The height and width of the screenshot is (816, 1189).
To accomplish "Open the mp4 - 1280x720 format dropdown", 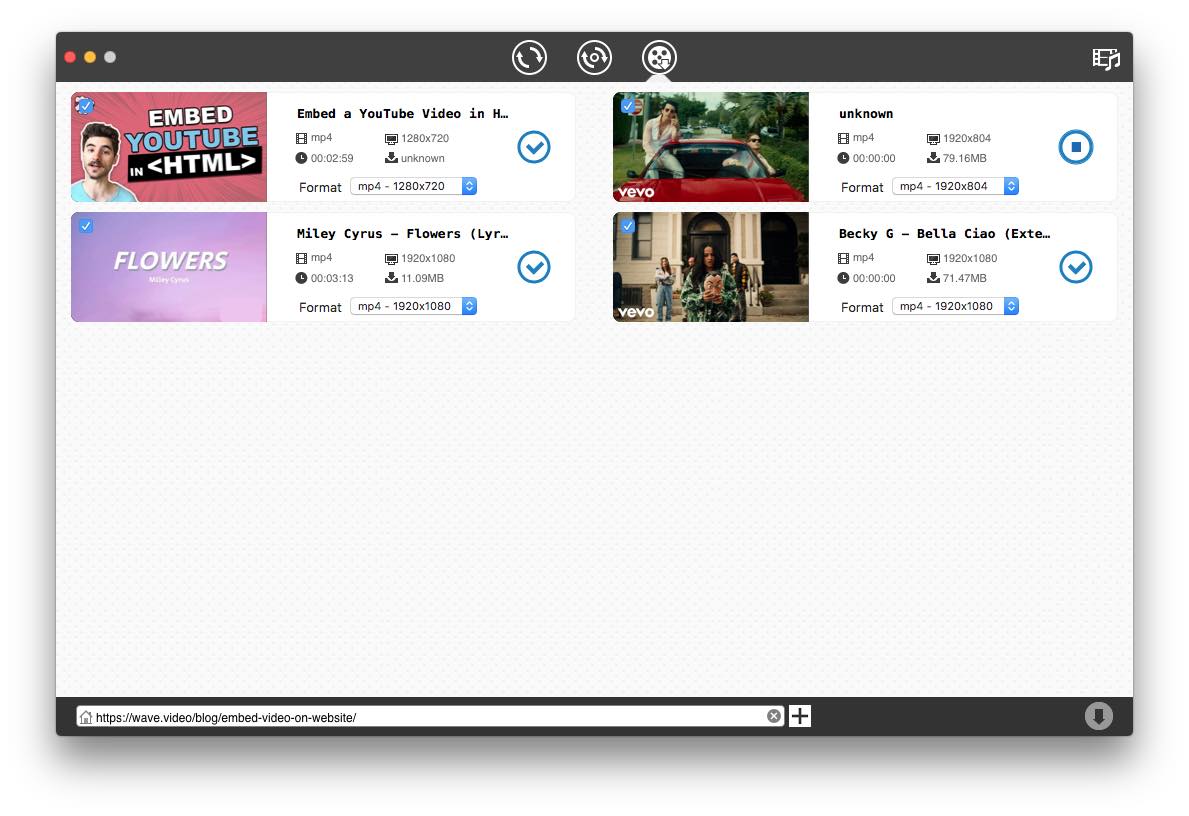I will 413,186.
